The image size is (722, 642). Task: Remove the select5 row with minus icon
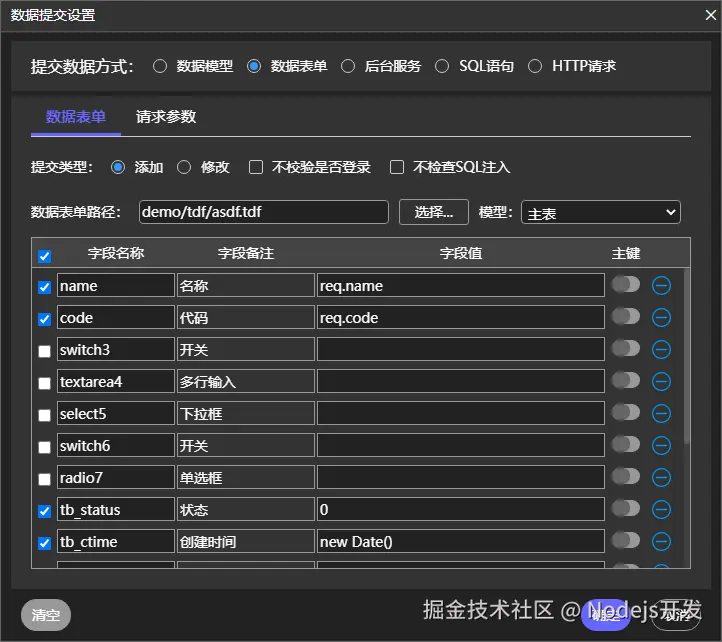pos(661,414)
